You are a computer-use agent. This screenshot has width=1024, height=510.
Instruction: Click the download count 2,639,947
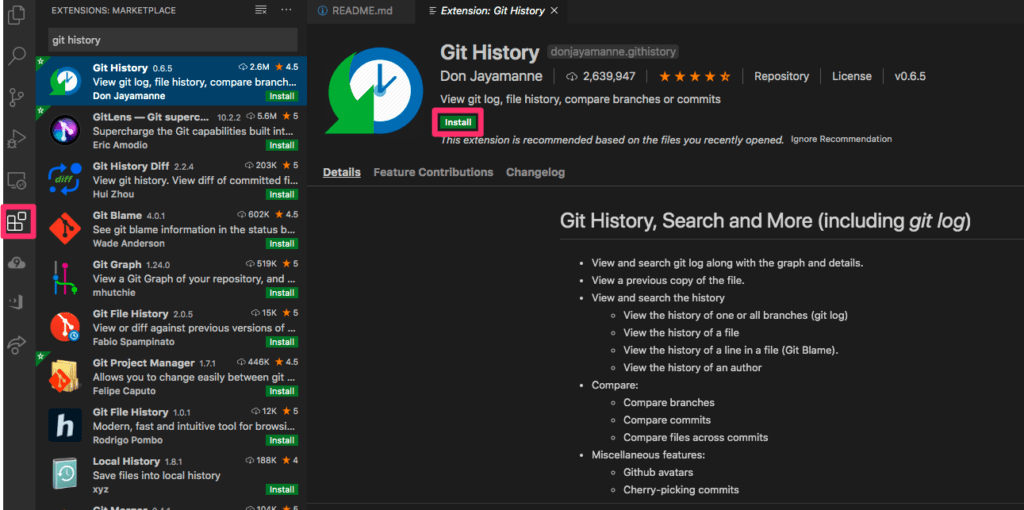601,76
